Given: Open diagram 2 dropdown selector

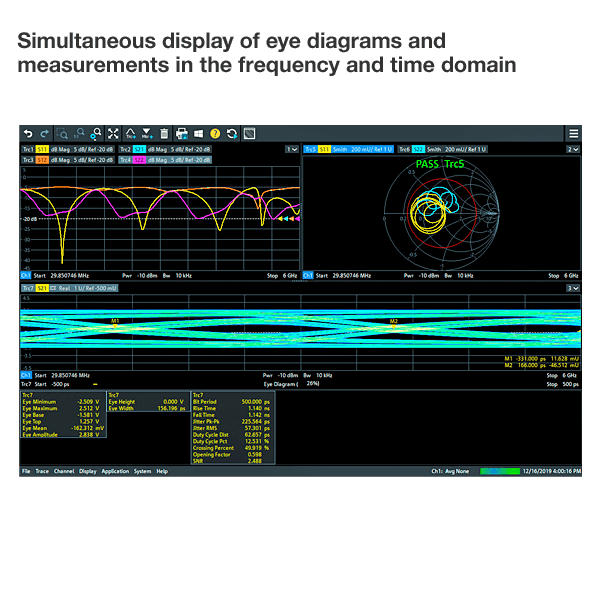Looking at the screenshot, I should tap(573, 149).
